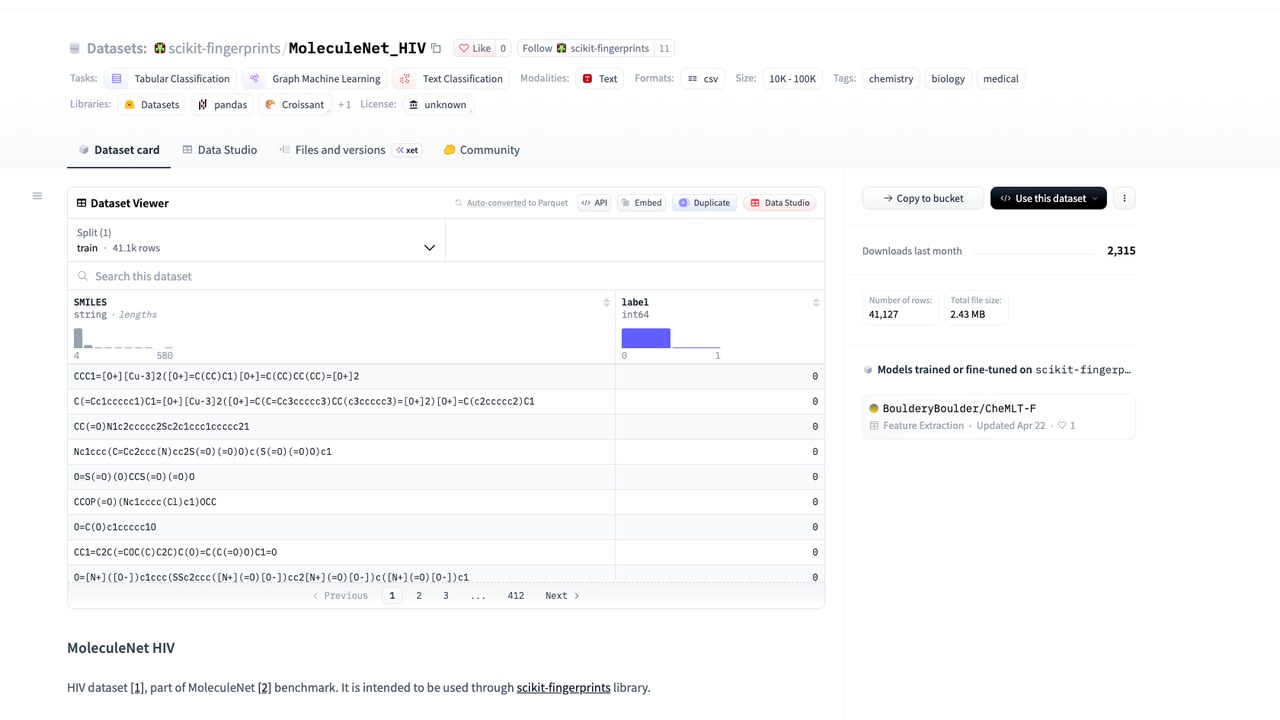Click the Duplicate button
The image size is (1280, 720).
705,203
